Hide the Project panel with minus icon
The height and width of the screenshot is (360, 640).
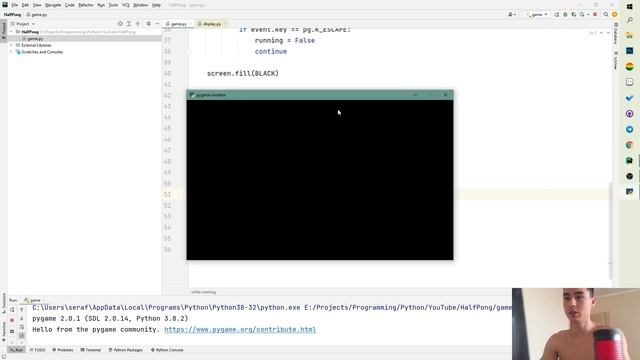157,24
